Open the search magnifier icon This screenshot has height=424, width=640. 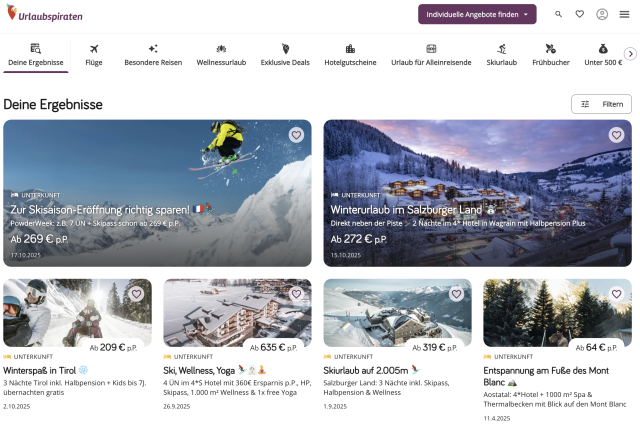(x=558, y=14)
